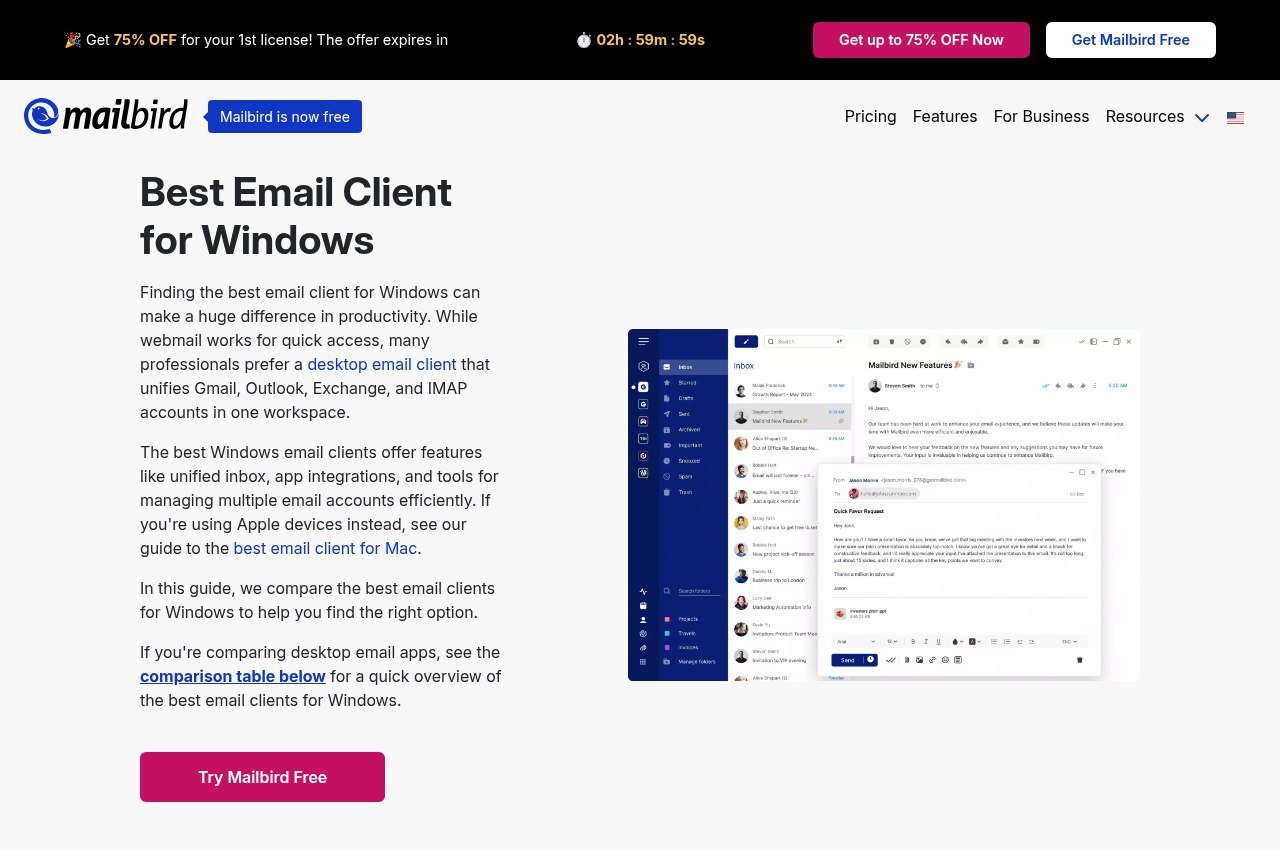Click the Mailbird is now free badge
Image resolution: width=1280 pixels, height=850 pixels.
point(285,116)
